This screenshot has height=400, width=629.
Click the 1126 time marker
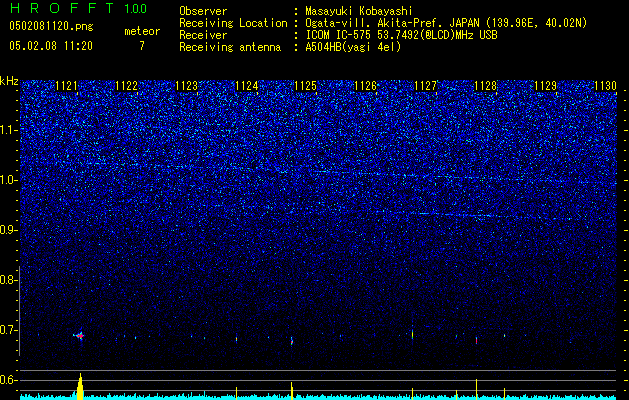point(366,86)
